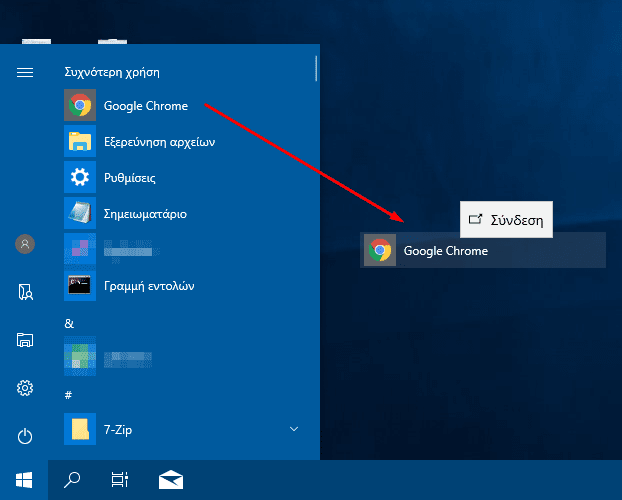This screenshot has width=622, height=500.
Task: Click the dragged Google Chrome icon on desktop
Action: click(380, 250)
